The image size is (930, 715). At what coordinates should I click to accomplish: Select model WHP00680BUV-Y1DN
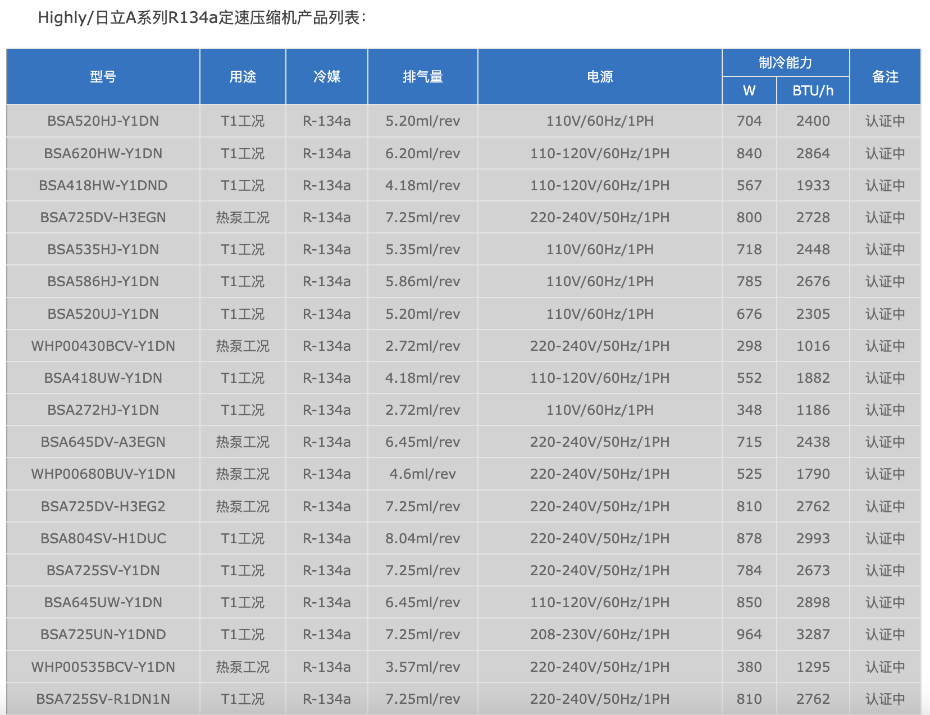[103, 474]
